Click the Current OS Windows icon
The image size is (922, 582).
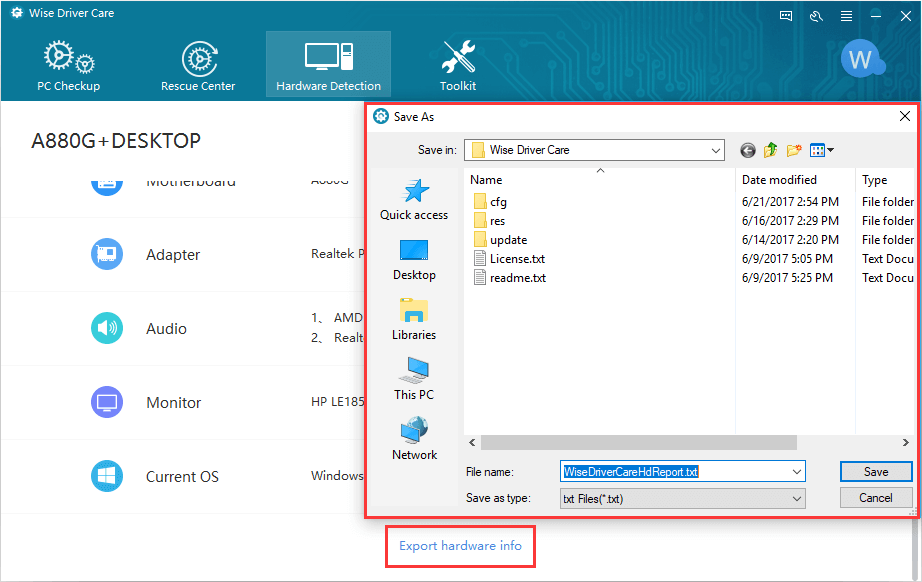tap(106, 476)
